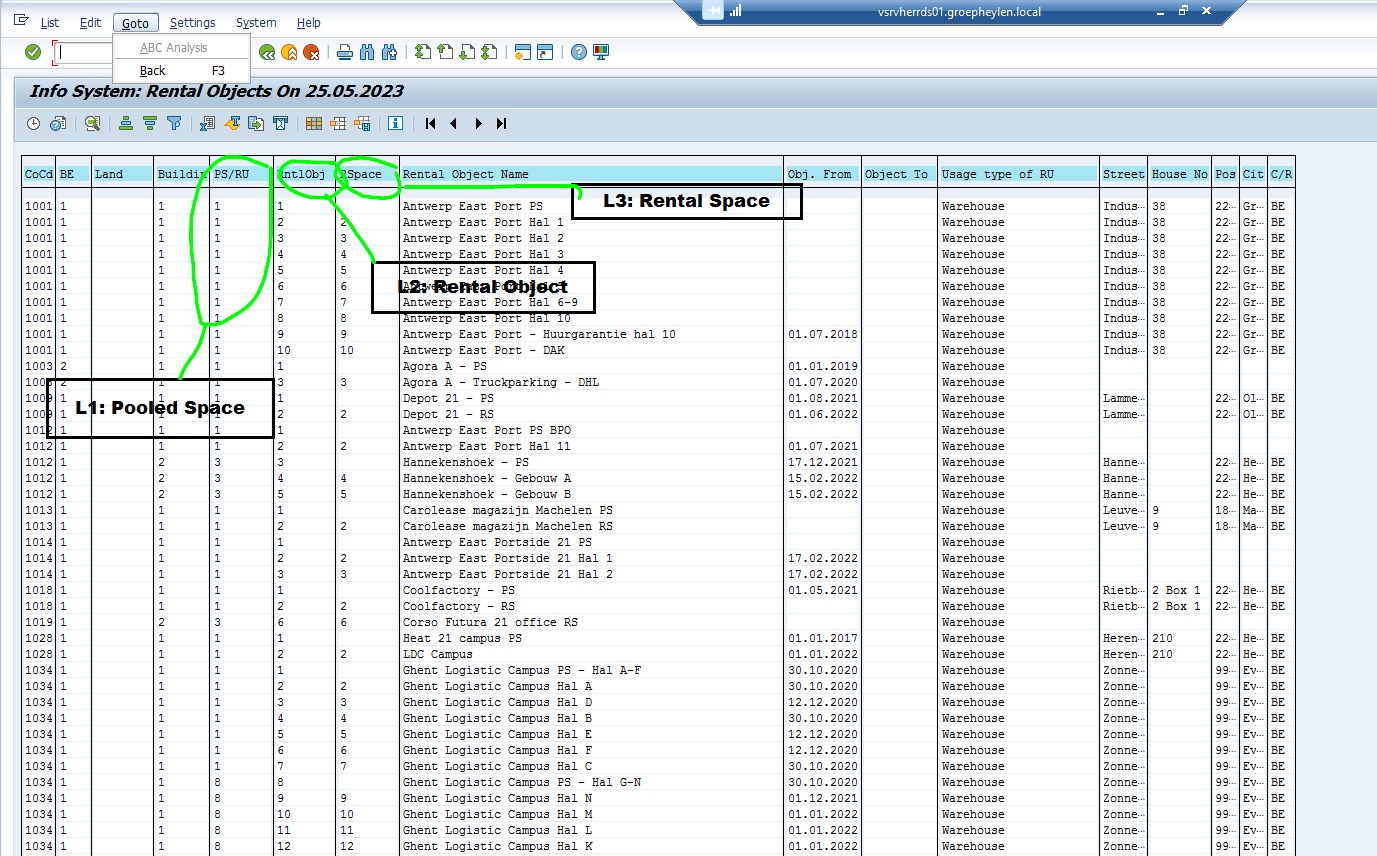Click the clock icon in ALV toolbar
This screenshot has height=856, width=1377.
[33, 123]
